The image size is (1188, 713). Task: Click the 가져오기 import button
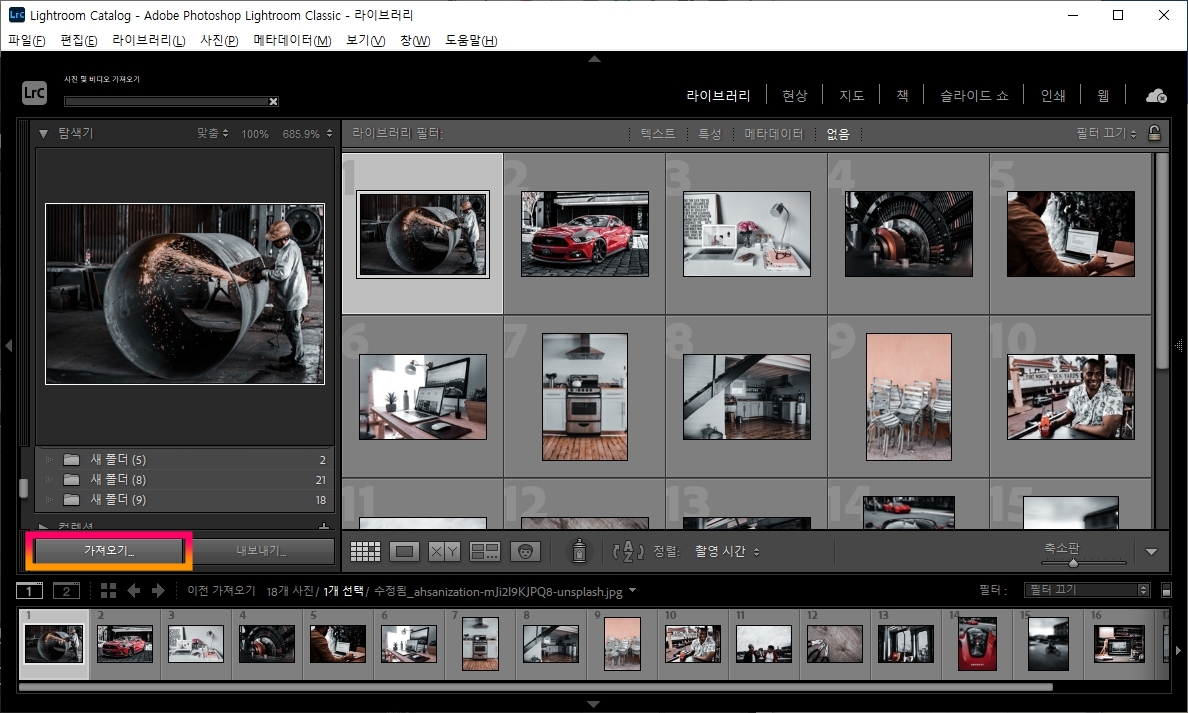click(109, 551)
